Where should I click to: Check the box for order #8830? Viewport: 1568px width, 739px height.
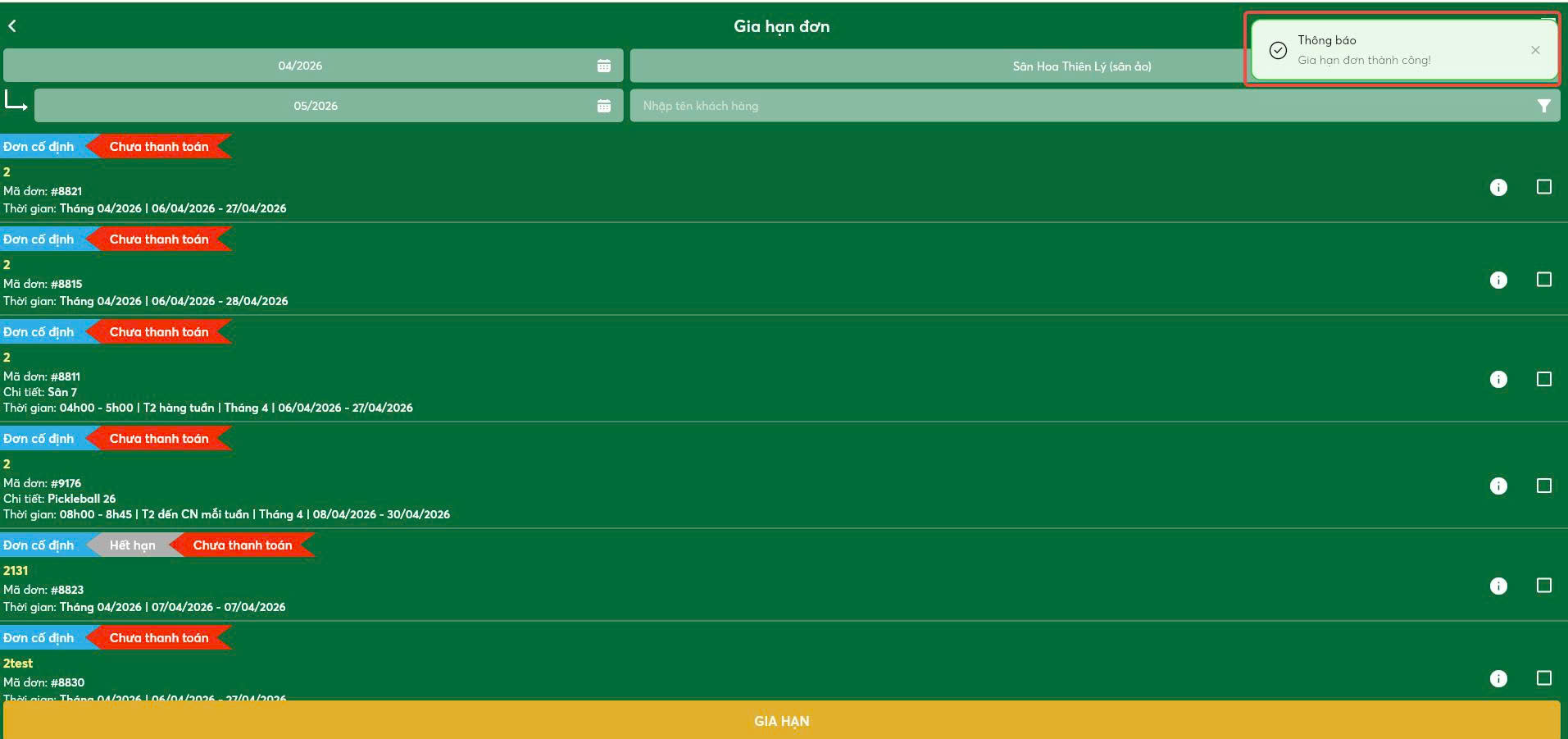1544,678
